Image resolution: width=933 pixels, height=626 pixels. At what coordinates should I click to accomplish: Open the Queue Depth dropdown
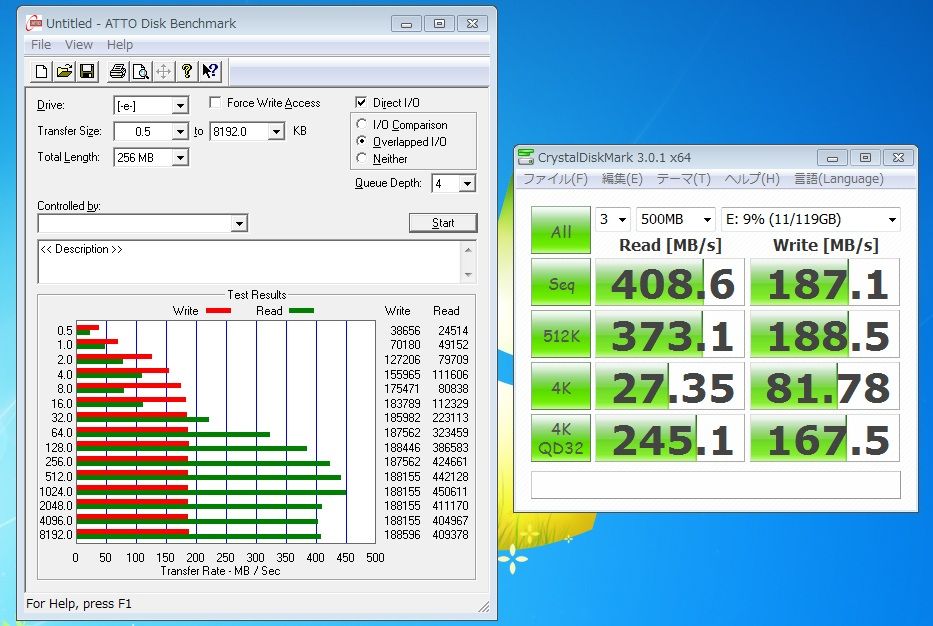click(x=467, y=184)
